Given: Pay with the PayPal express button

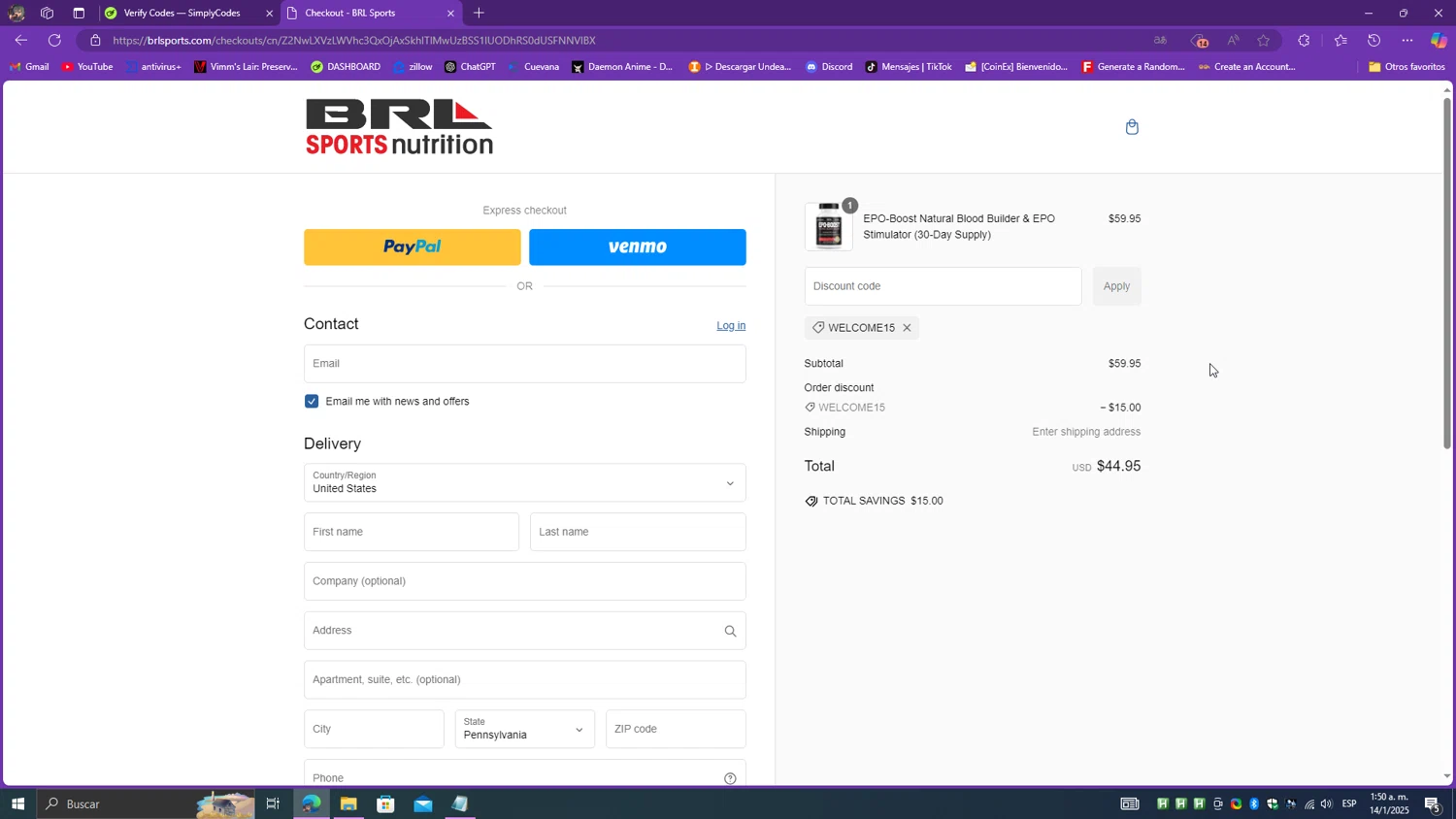Looking at the screenshot, I should (412, 247).
